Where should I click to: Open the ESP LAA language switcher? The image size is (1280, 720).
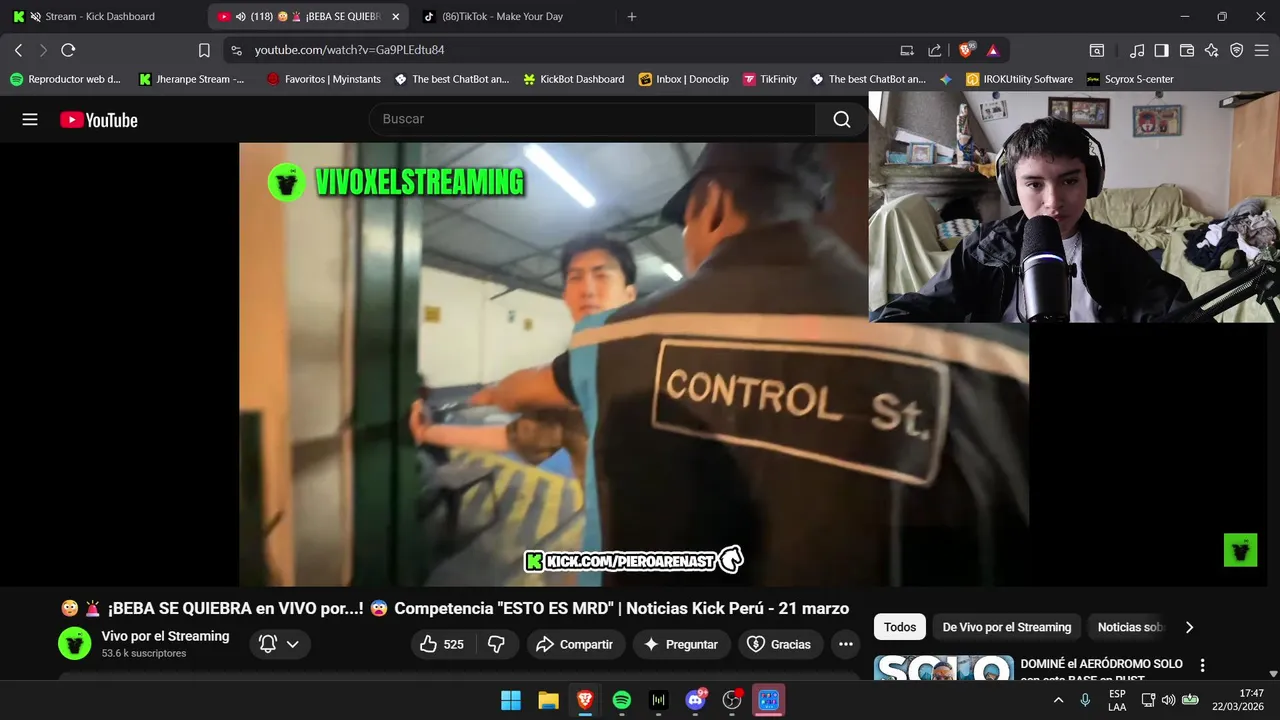click(1117, 700)
